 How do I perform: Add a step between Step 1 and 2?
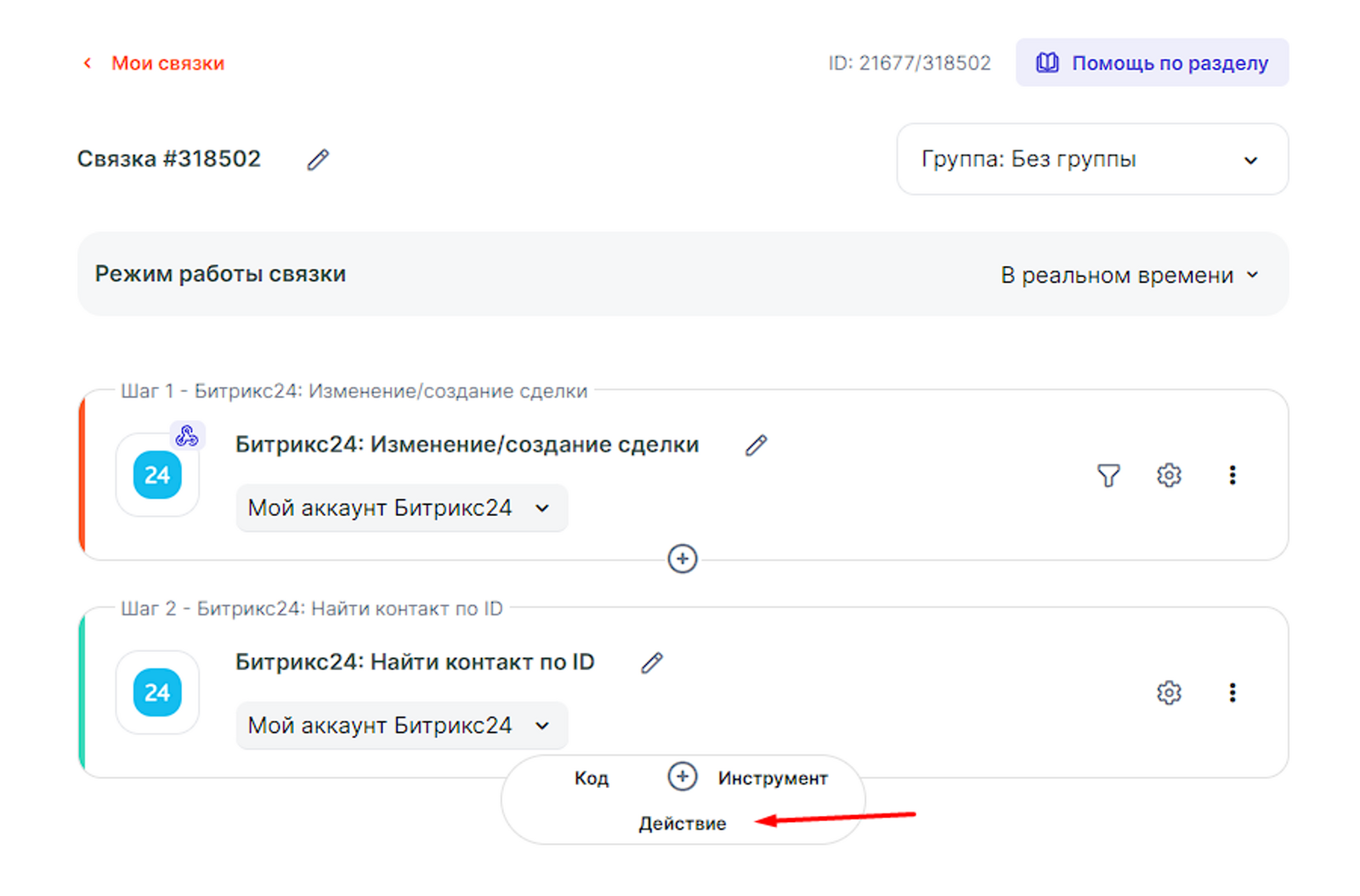pos(683,559)
